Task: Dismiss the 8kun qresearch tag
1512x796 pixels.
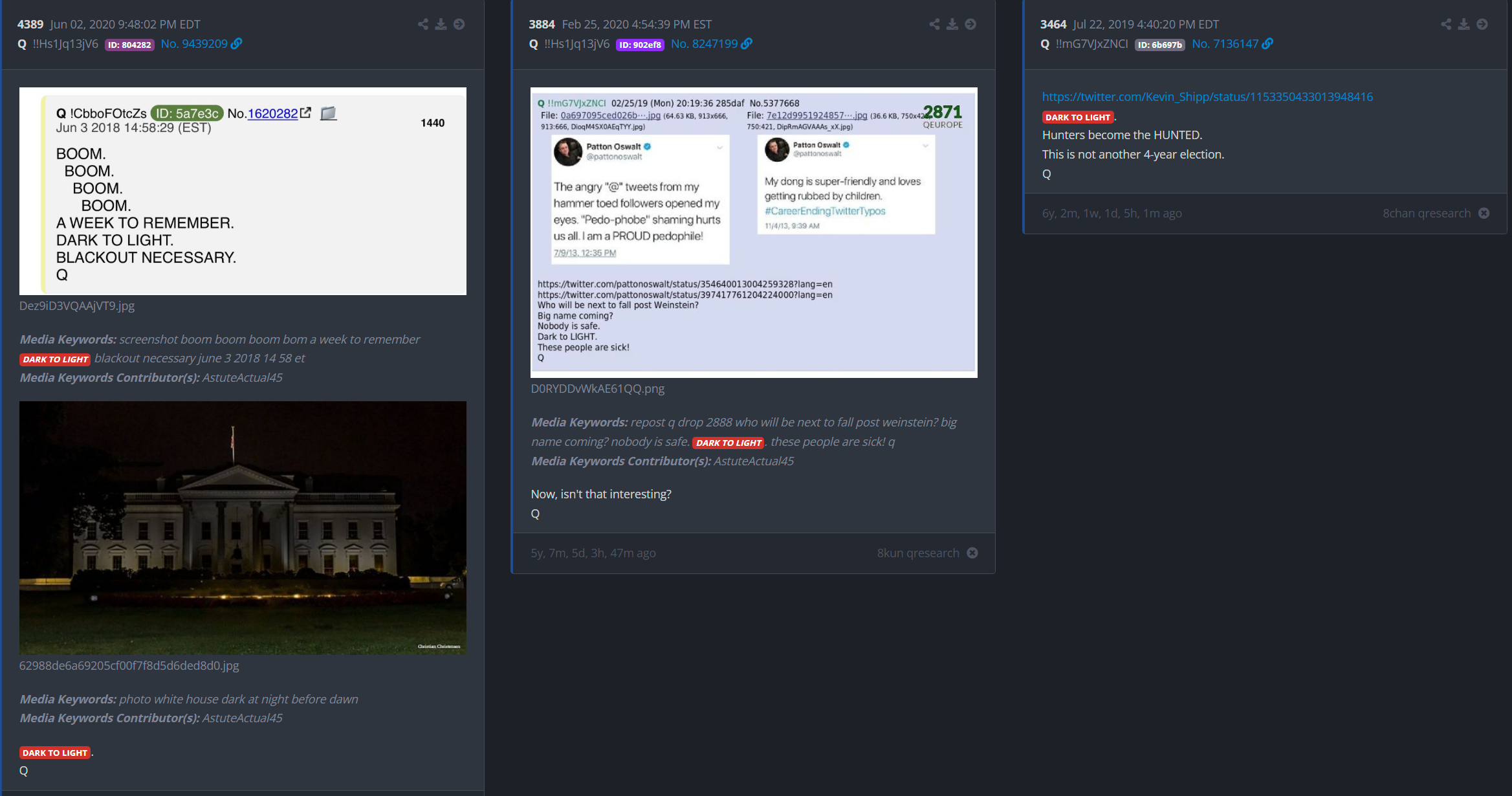Action: click(972, 553)
